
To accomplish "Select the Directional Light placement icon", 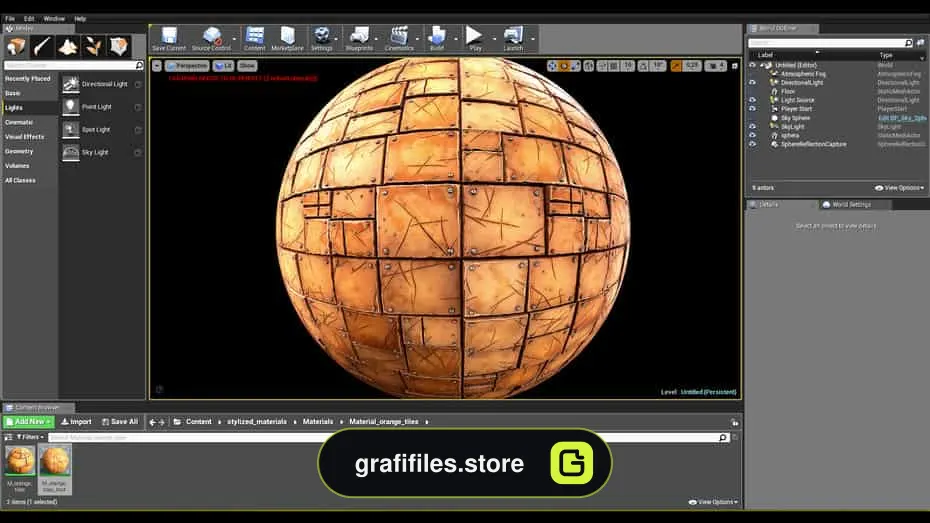I will click(71, 84).
